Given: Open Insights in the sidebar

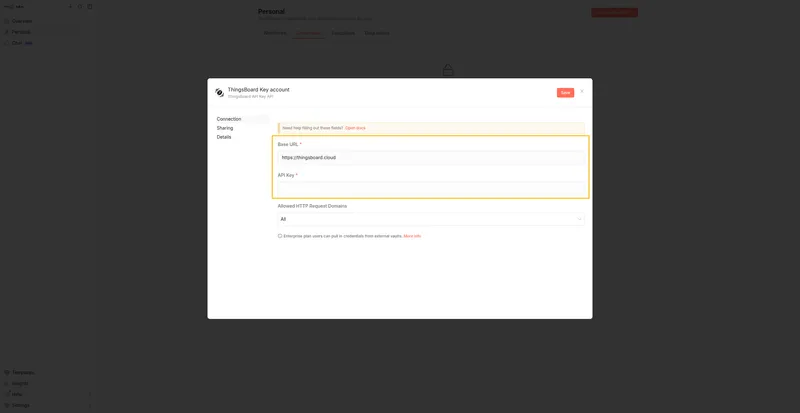Looking at the screenshot, I should coord(20,383).
